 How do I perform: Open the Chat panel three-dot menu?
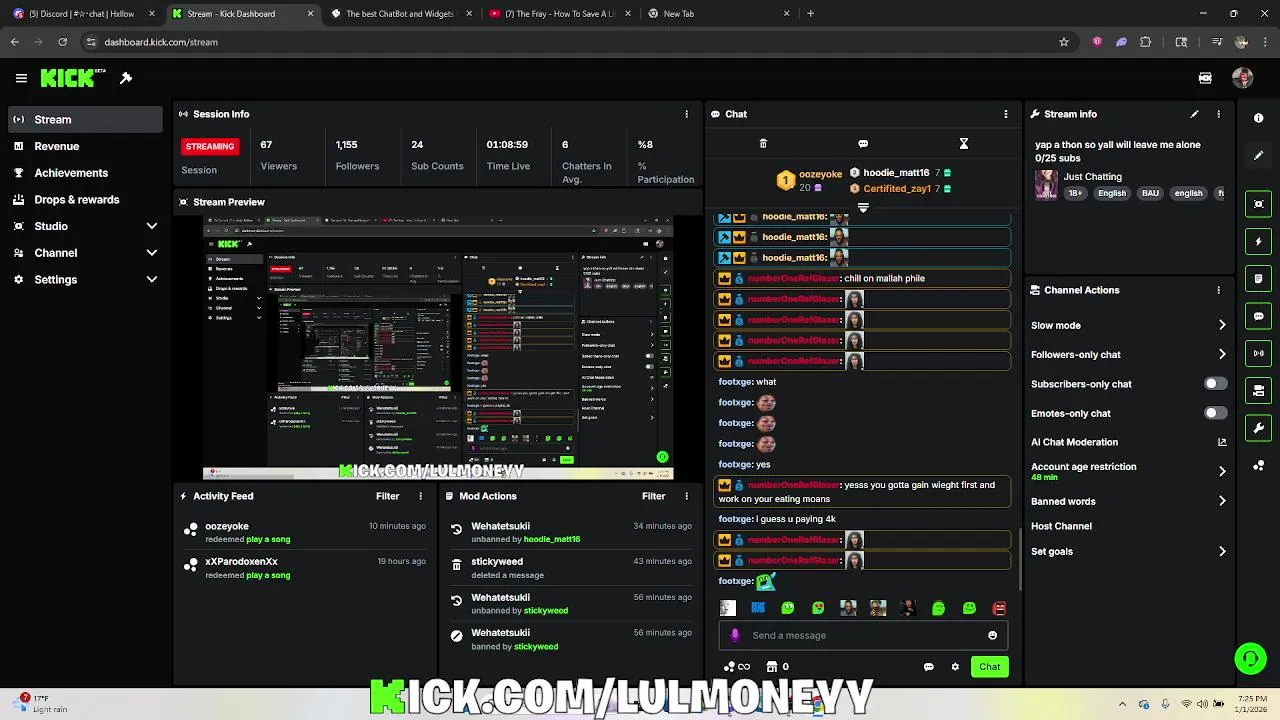point(1006,114)
